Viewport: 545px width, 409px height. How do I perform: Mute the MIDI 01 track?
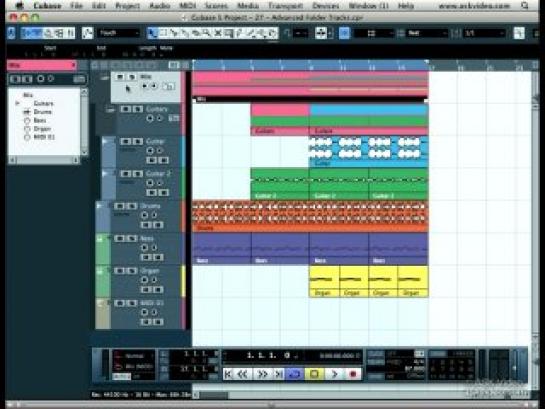click(x=119, y=303)
